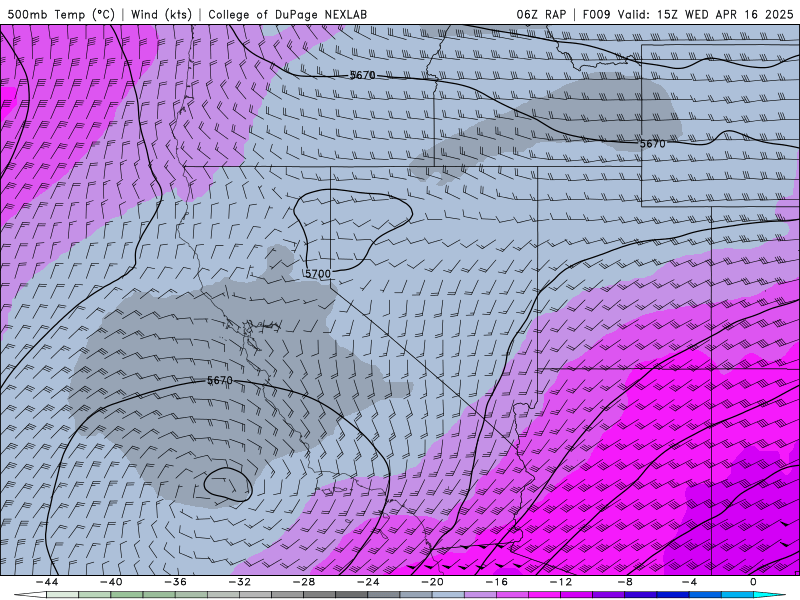Click the "-44" color scale label
Image resolution: width=800 pixels, height=600 pixels.
pos(47,582)
